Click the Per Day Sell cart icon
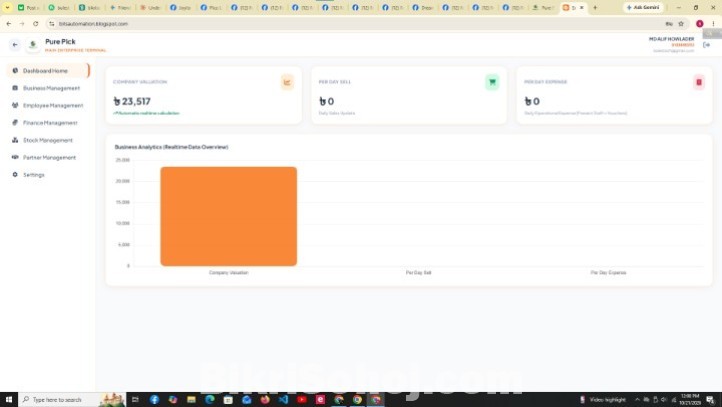The width and height of the screenshot is (722, 407). (x=492, y=82)
